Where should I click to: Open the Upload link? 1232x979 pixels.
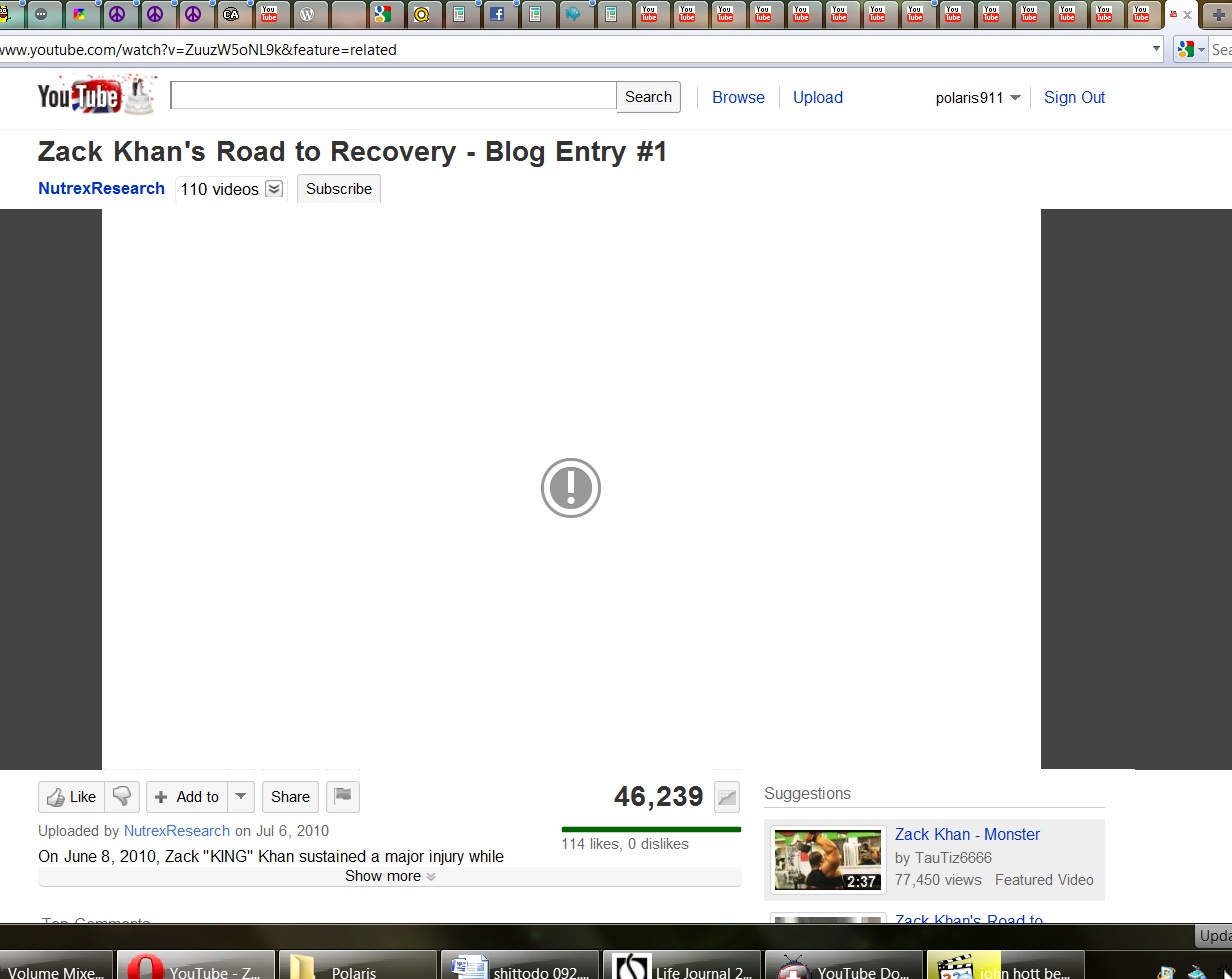tap(818, 97)
